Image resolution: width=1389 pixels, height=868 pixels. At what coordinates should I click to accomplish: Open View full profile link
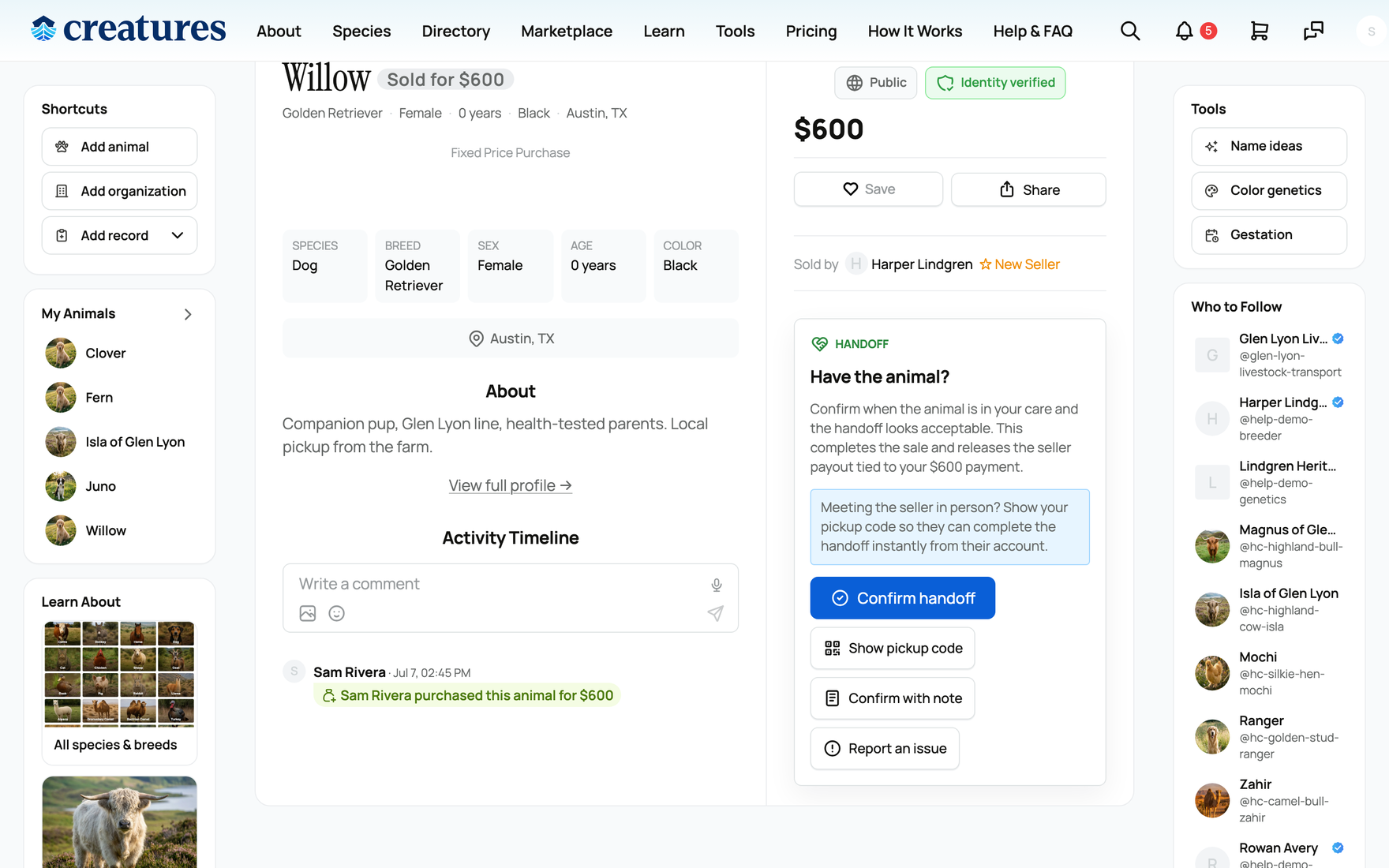(x=511, y=485)
